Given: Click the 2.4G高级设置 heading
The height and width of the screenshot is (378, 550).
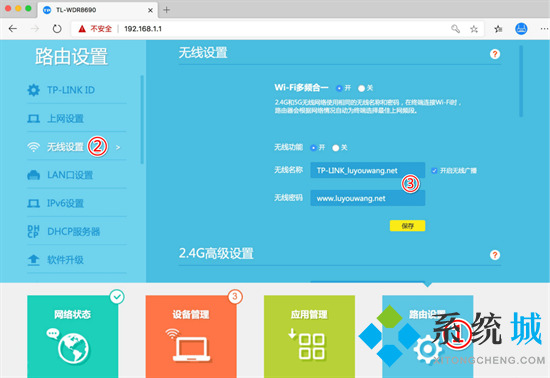Looking at the screenshot, I should 216,253.
